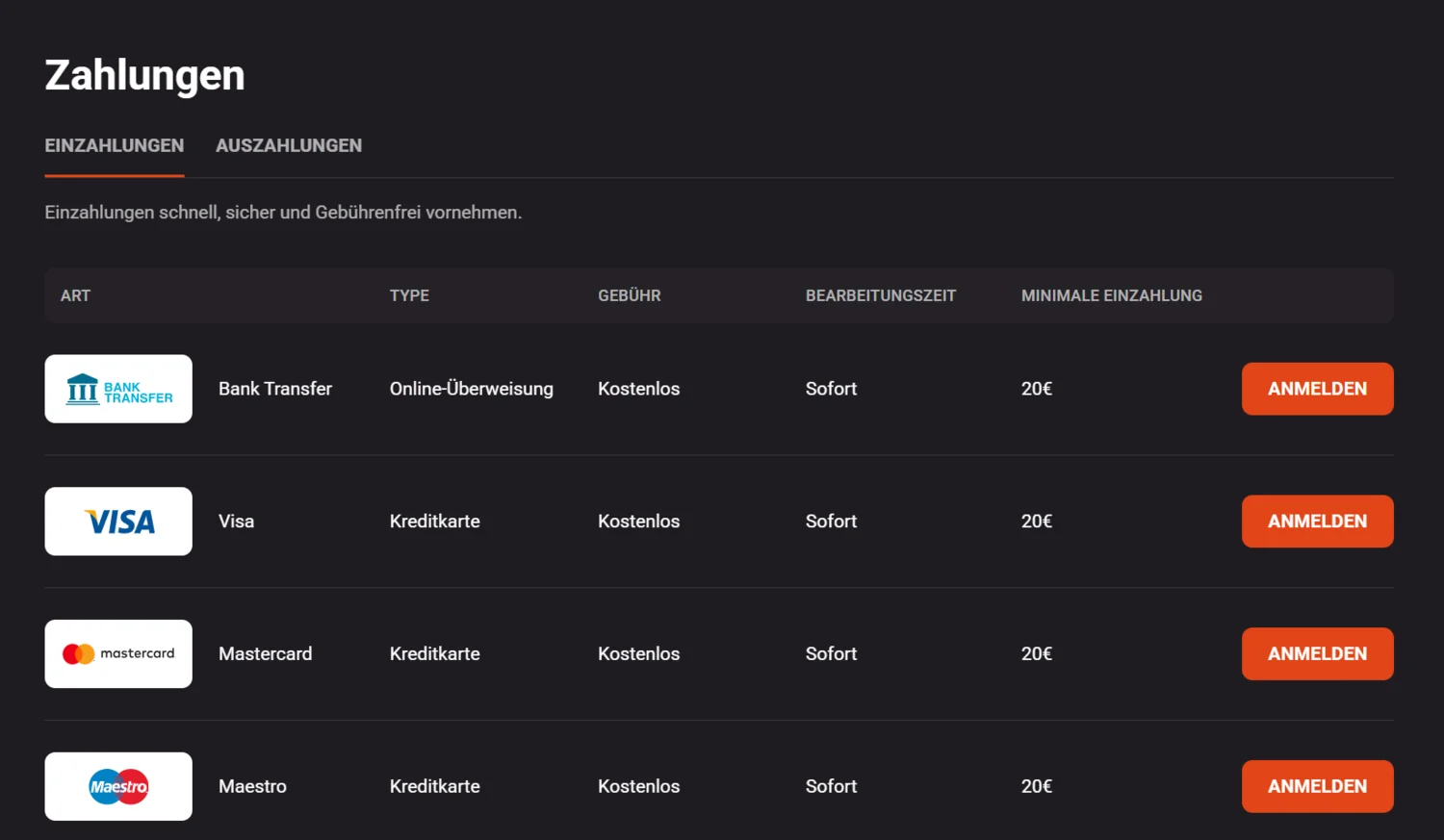Image resolution: width=1444 pixels, height=840 pixels.
Task: Open the Auszahlungen tab
Action: pyautogui.click(x=289, y=145)
